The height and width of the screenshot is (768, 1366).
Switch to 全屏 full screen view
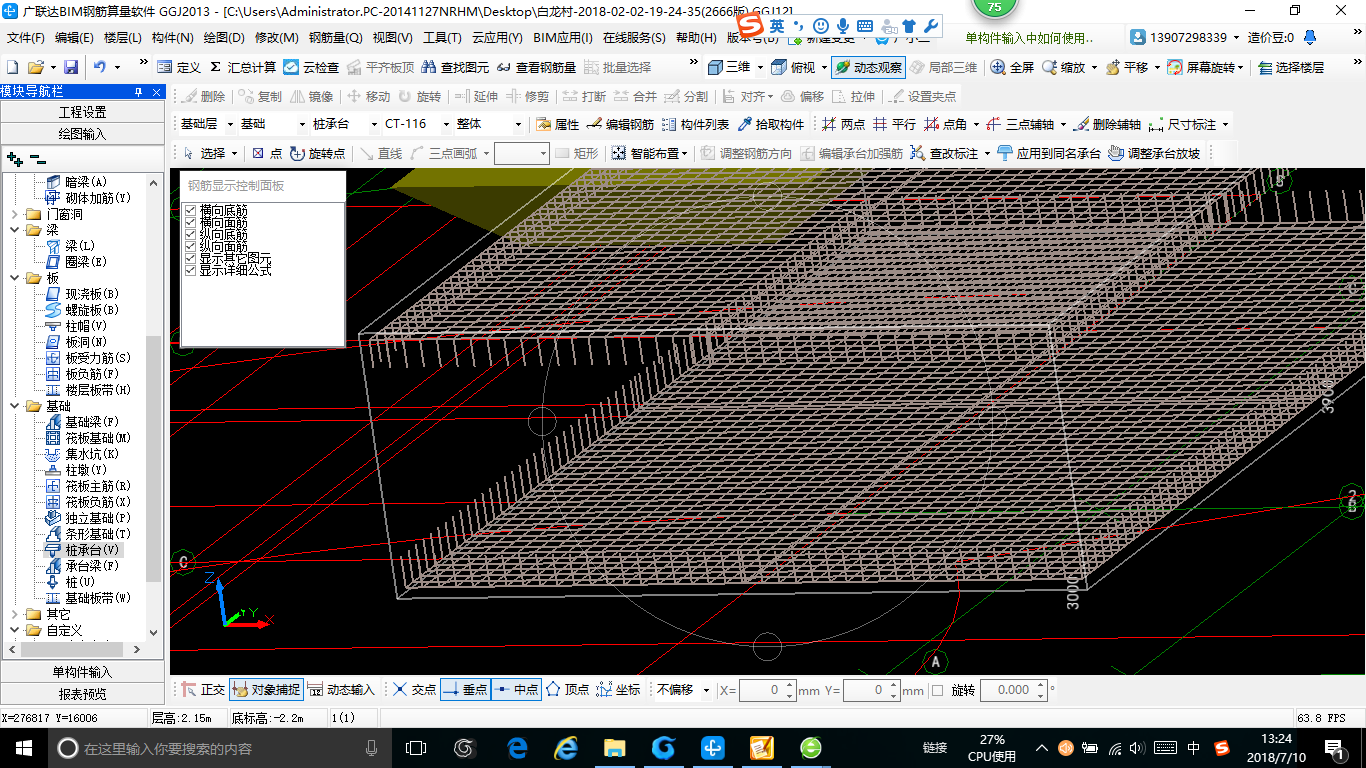point(1012,67)
